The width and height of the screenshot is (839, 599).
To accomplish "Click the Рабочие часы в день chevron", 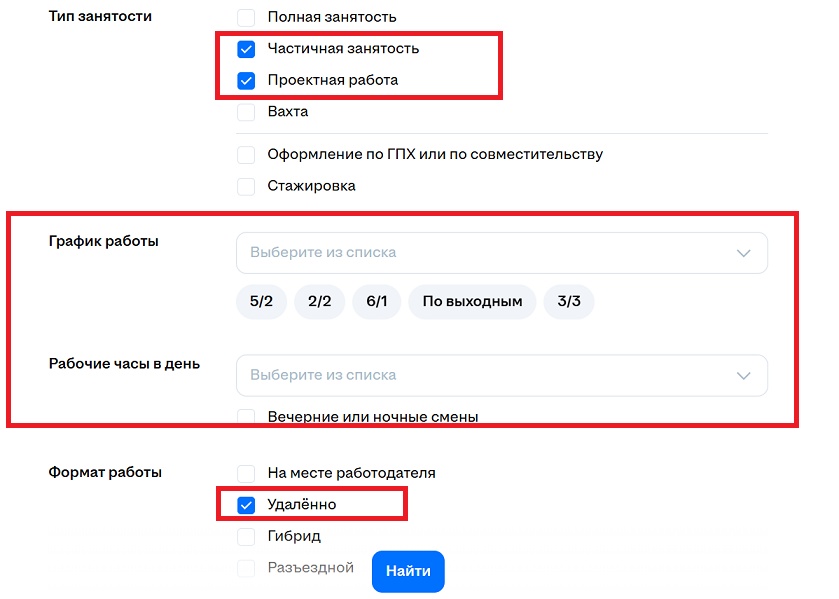I will pyautogui.click(x=743, y=375).
